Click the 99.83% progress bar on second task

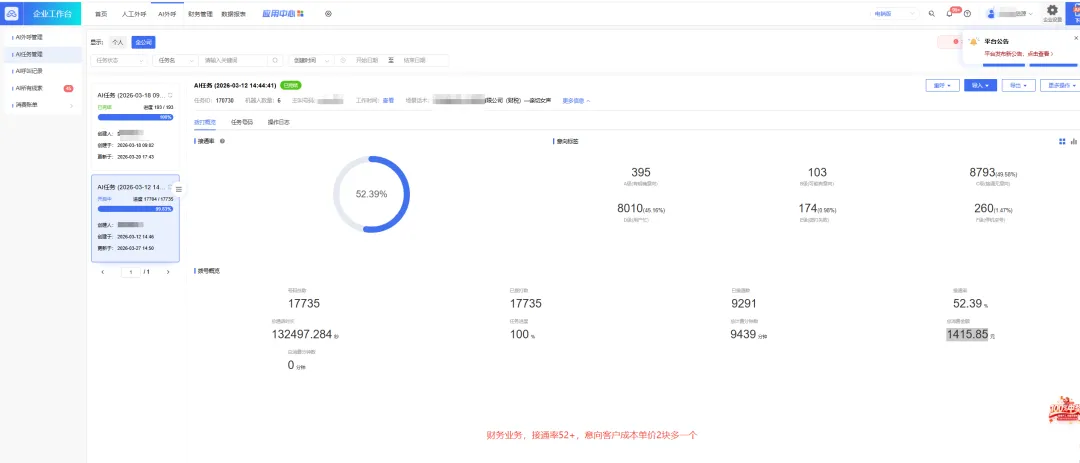tap(135, 209)
